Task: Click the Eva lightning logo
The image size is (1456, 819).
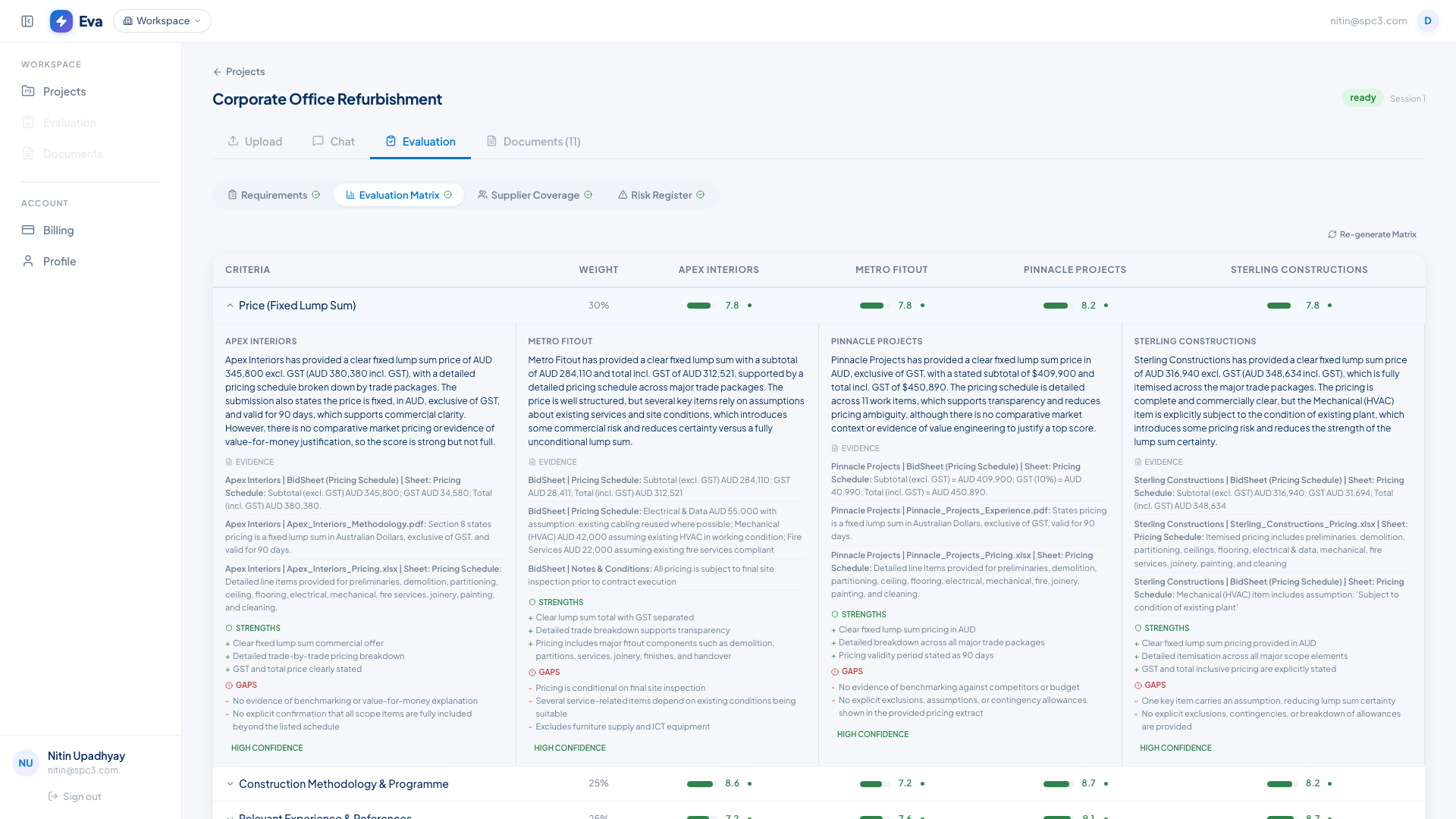Action: pyautogui.click(x=61, y=21)
